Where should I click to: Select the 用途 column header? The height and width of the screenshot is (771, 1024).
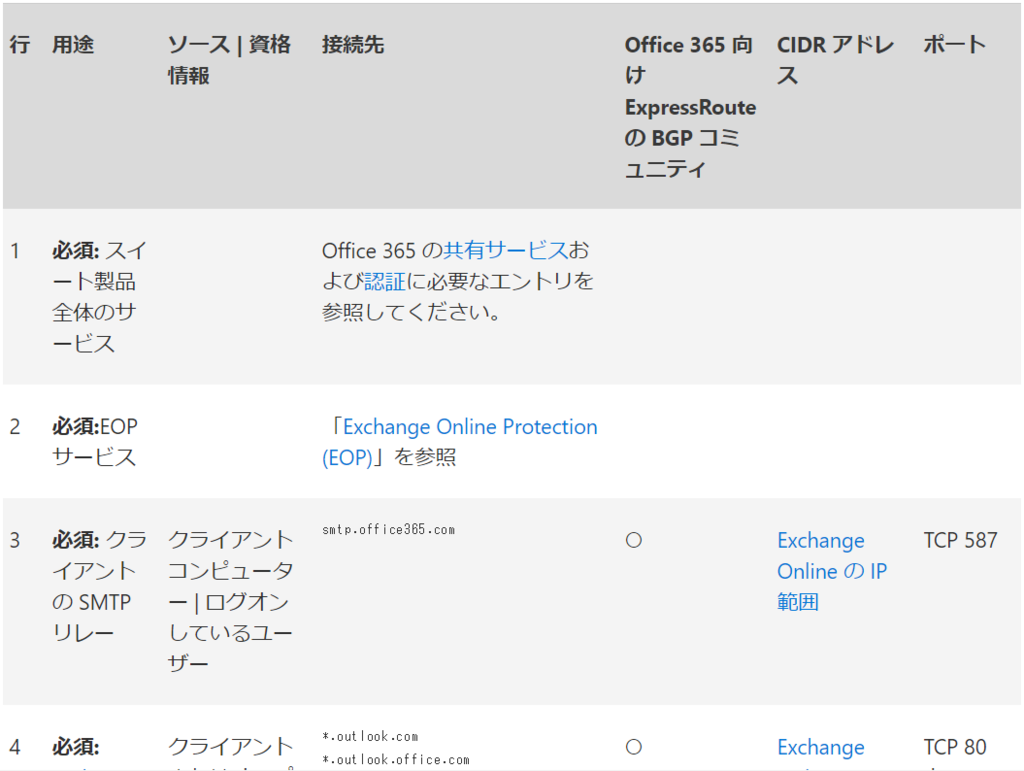[72, 44]
